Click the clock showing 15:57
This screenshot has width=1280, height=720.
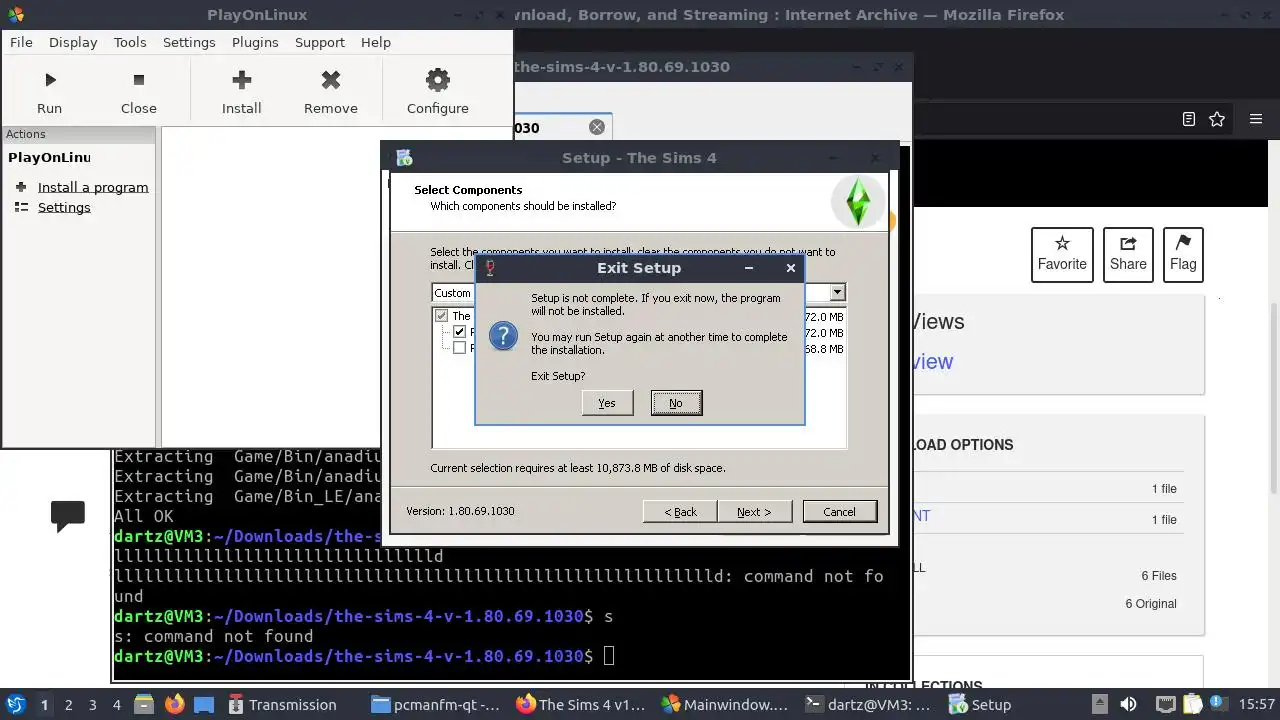[1256, 704]
